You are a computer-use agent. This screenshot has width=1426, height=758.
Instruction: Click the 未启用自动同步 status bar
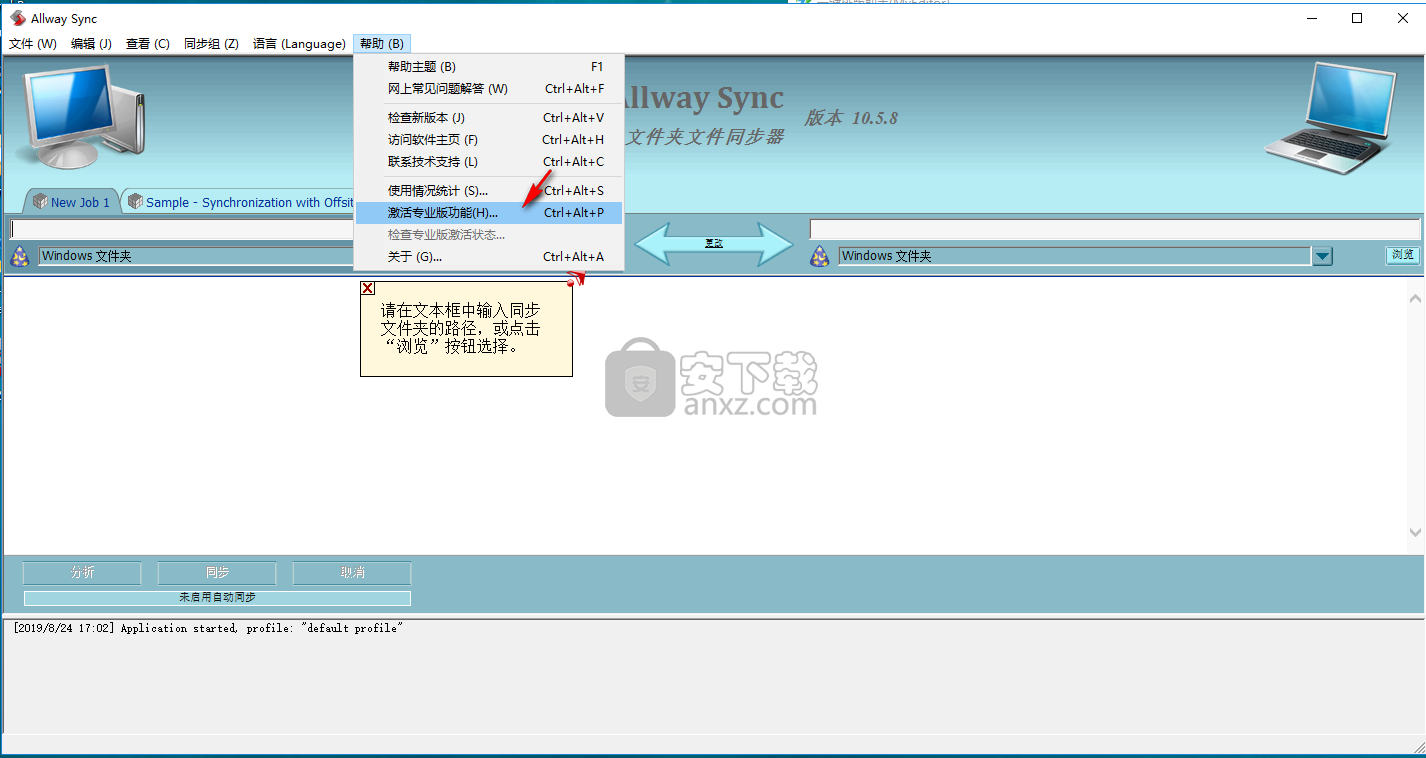click(x=217, y=598)
